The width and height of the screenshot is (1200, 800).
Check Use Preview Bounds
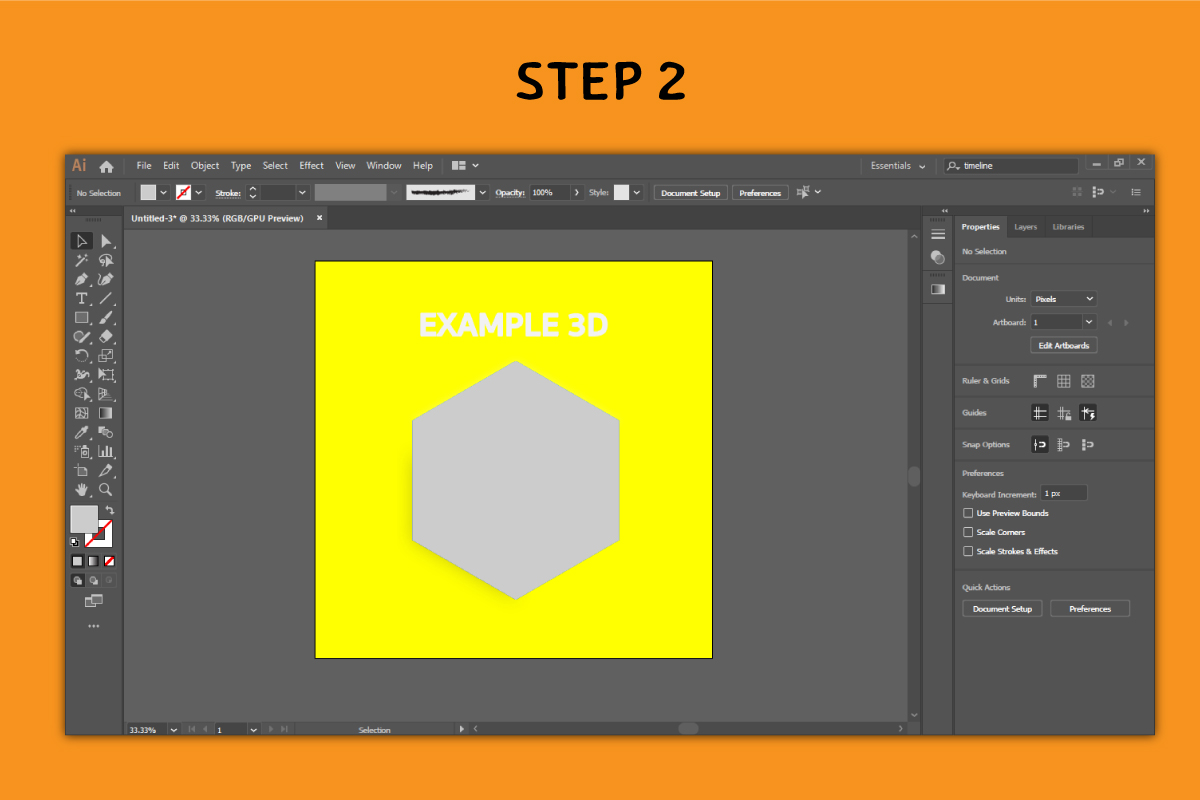coord(968,513)
